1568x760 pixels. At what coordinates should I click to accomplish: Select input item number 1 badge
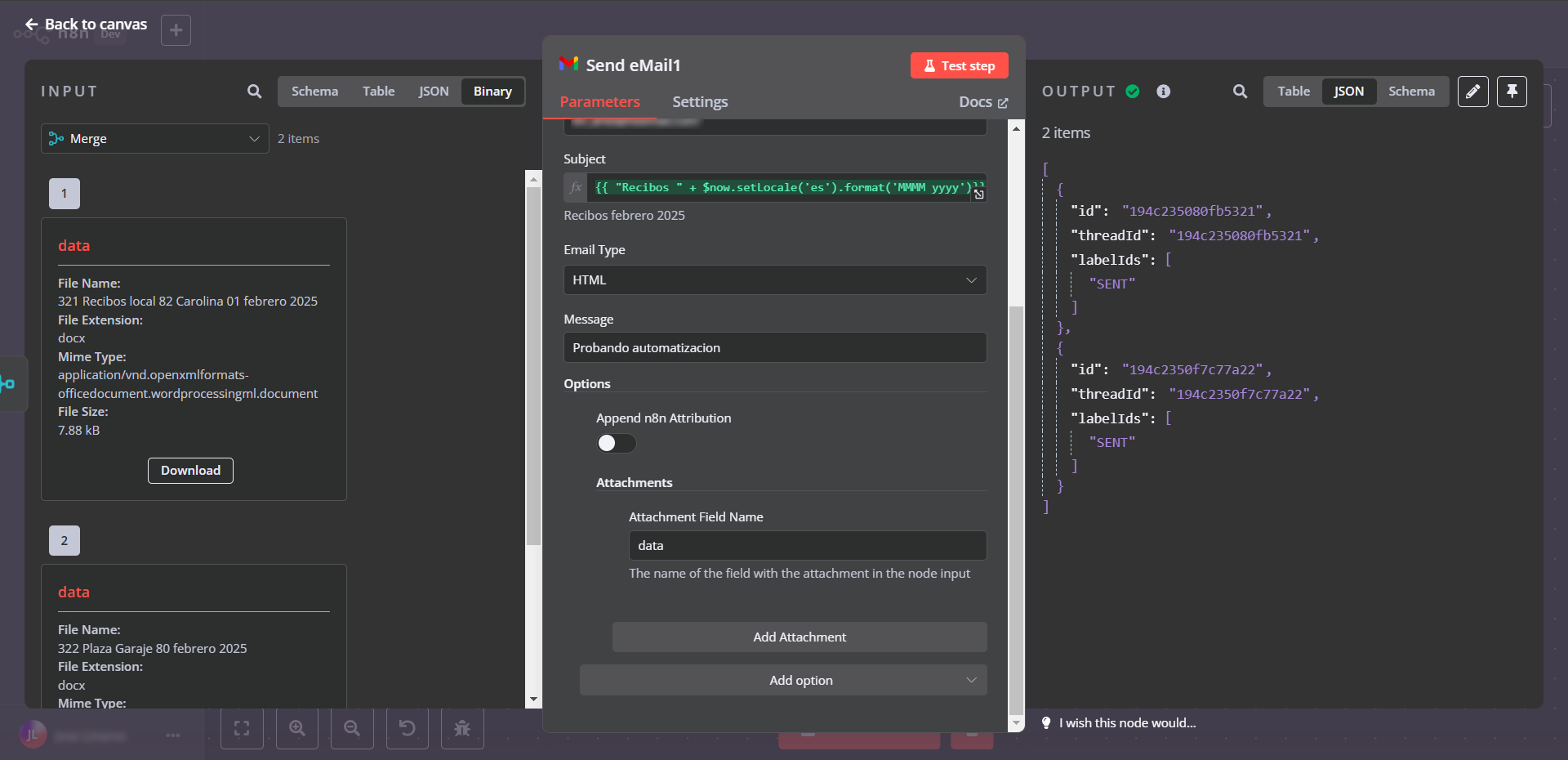coord(65,194)
